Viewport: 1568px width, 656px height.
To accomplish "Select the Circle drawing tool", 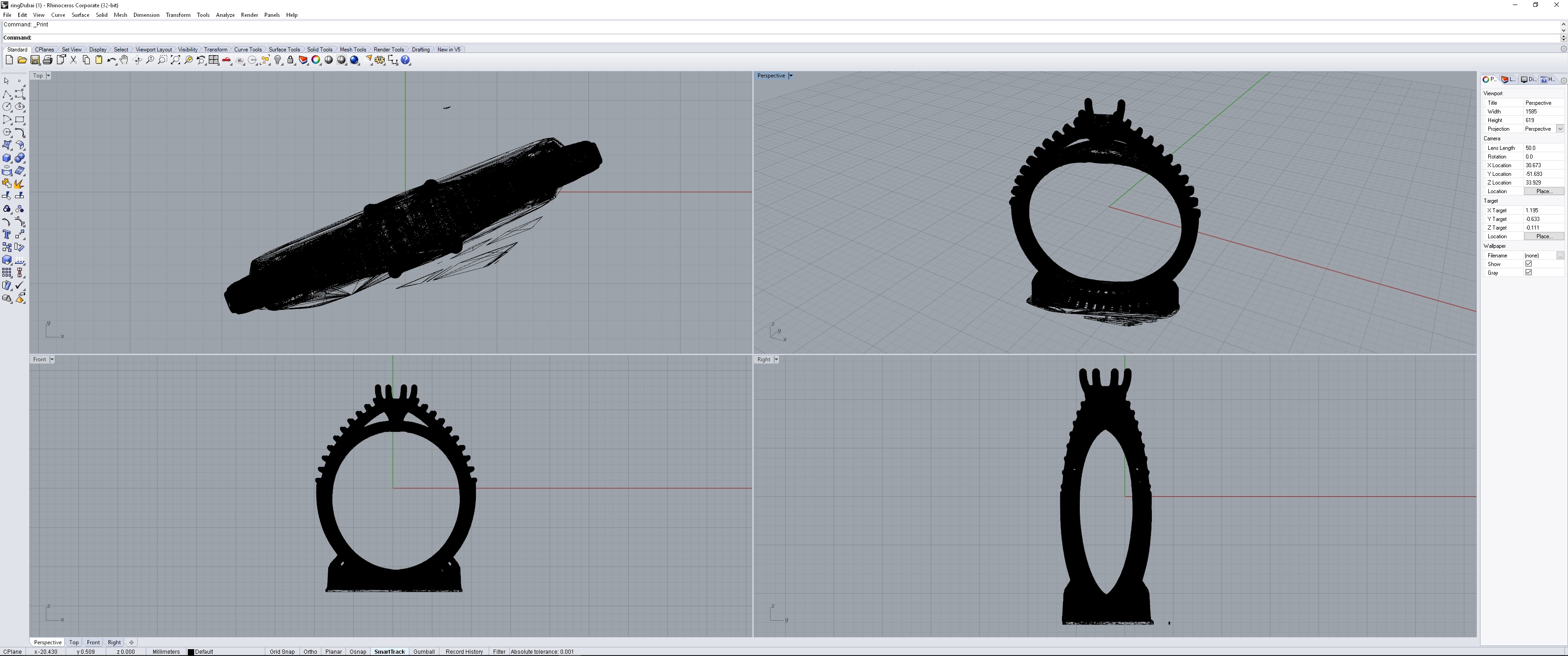I will click(7, 107).
